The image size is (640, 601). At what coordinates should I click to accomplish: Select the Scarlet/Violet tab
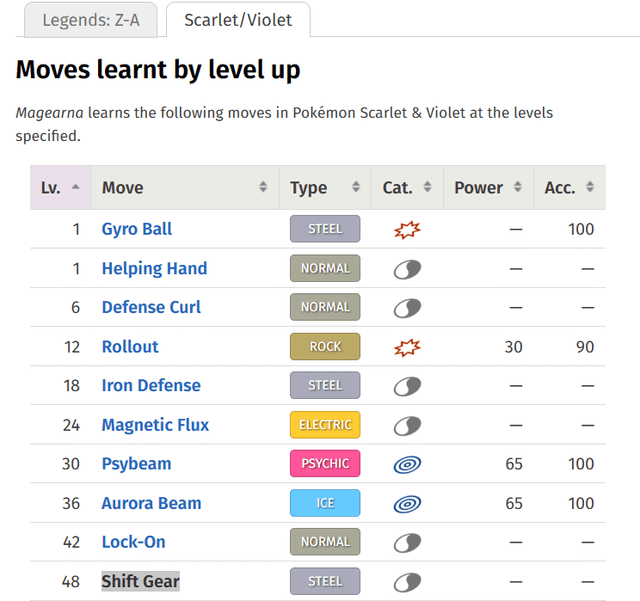coord(238,20)
